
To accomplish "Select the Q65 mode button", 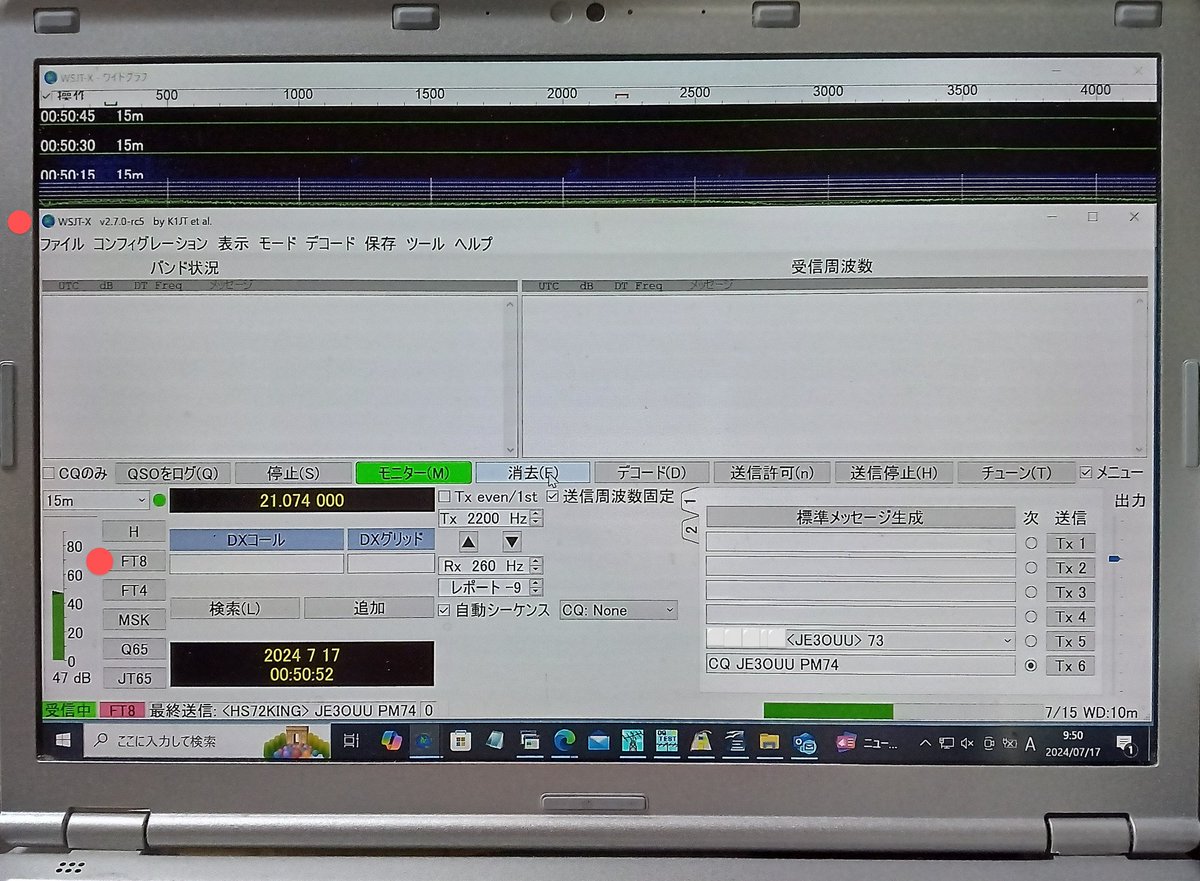I will tap(134, 649).
